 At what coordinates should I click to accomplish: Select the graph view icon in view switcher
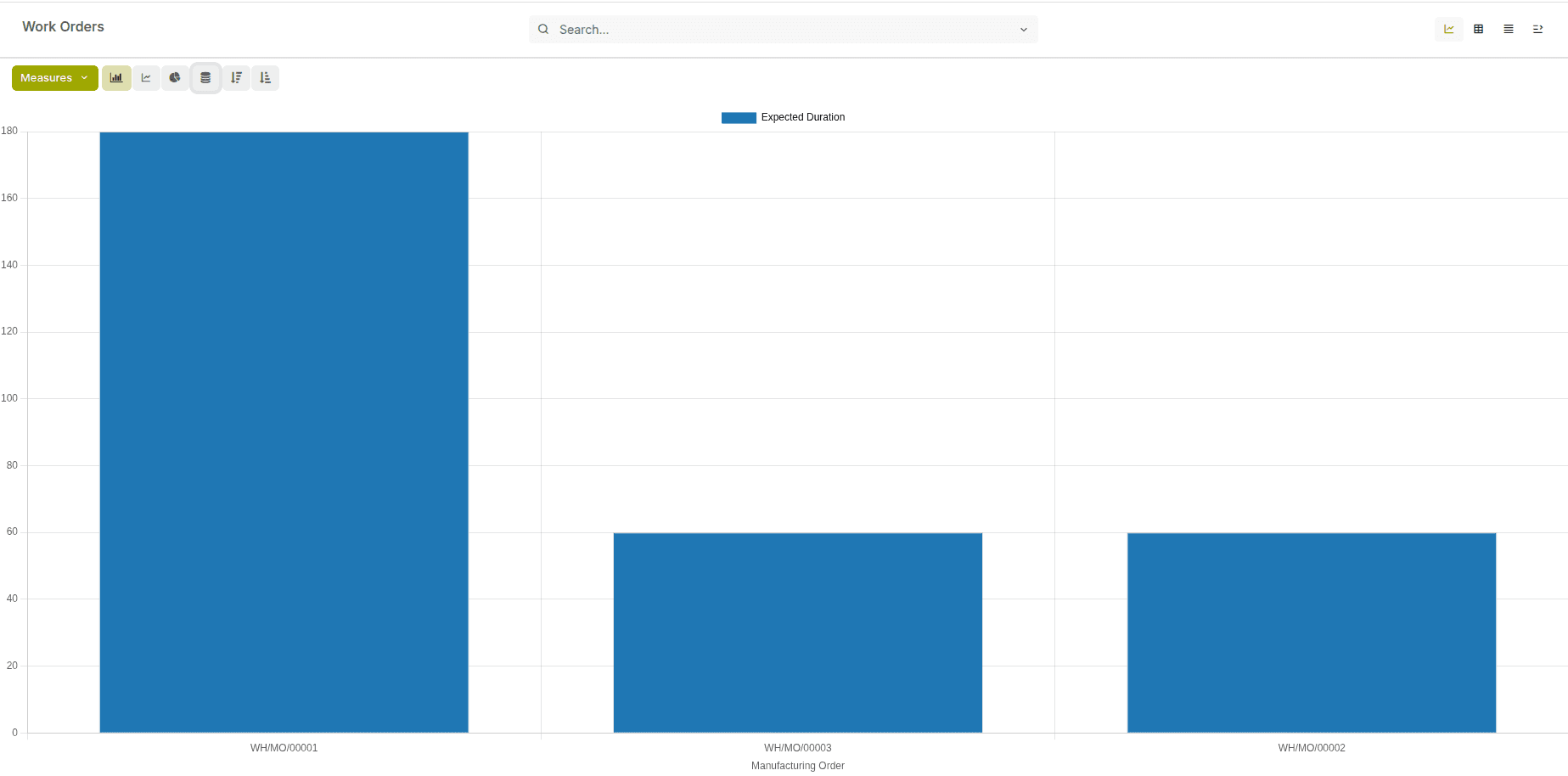pos(1448,28)
